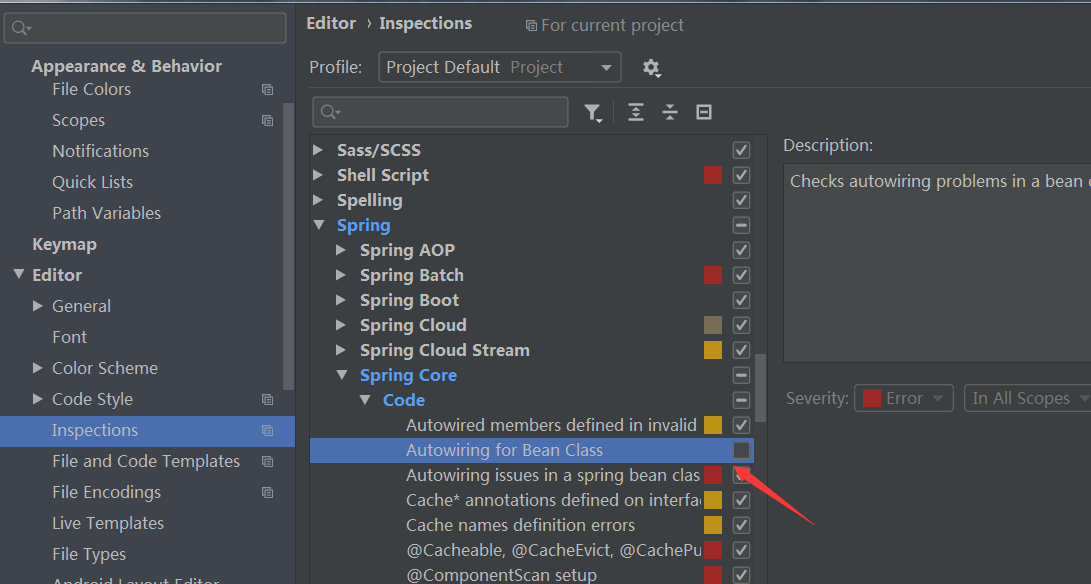Open the Keymap settings page
This screenshot has width=1091, height=584.
click(x=65, y=244)
